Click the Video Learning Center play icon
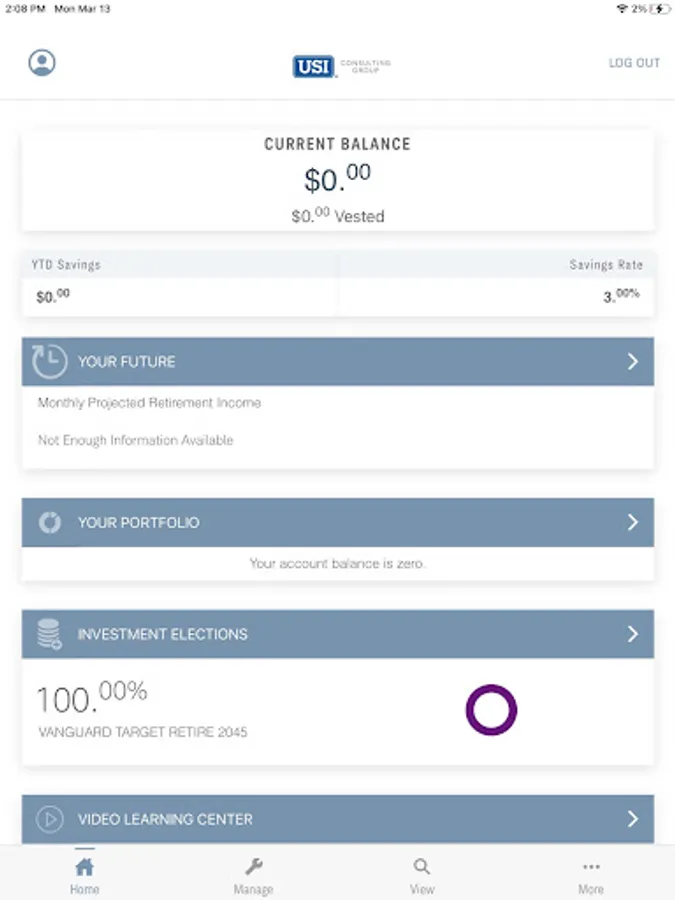The image size is (675, 900). point(49,819)
